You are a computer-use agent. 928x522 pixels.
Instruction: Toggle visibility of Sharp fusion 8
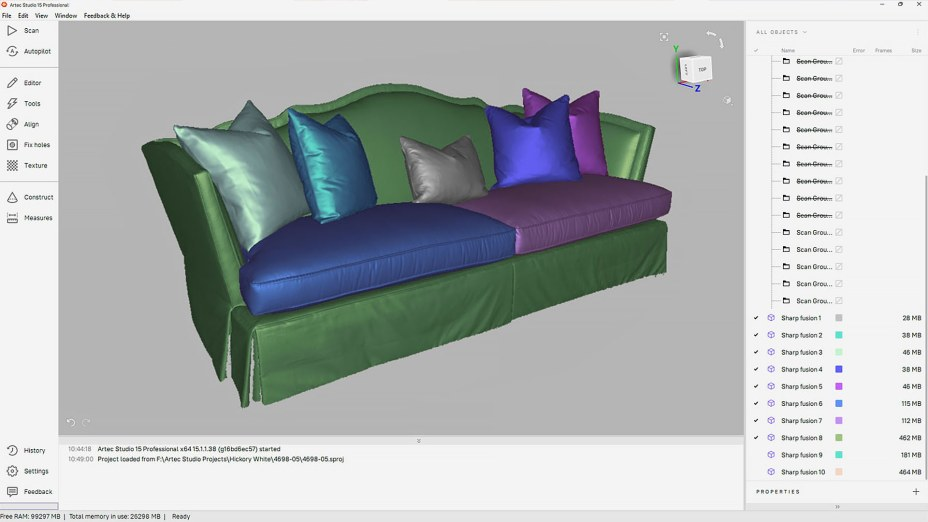756,438
